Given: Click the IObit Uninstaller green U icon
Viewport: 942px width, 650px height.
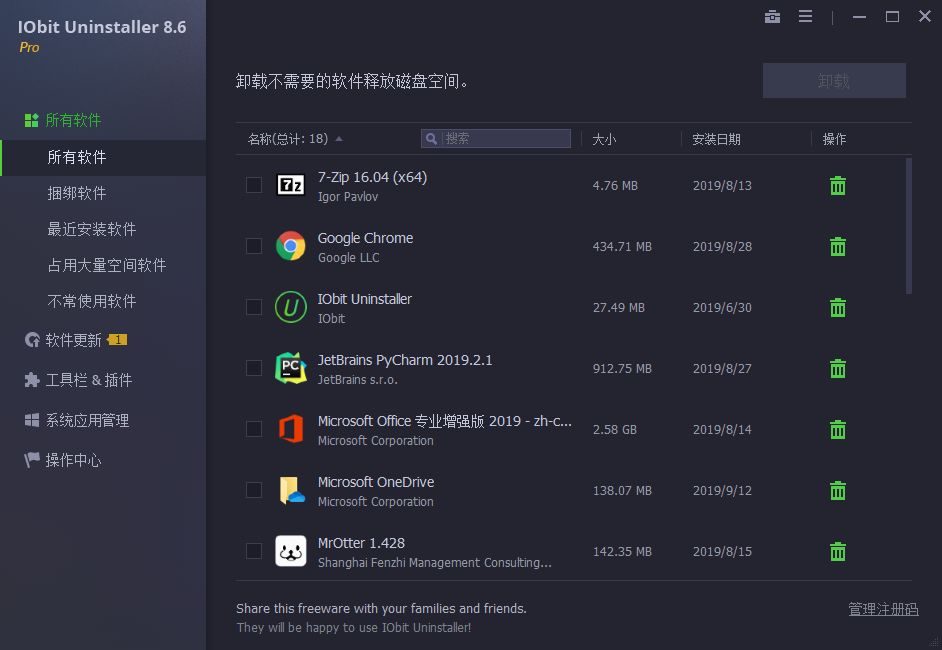Looking at the screenshot, I should click(291, 307).
